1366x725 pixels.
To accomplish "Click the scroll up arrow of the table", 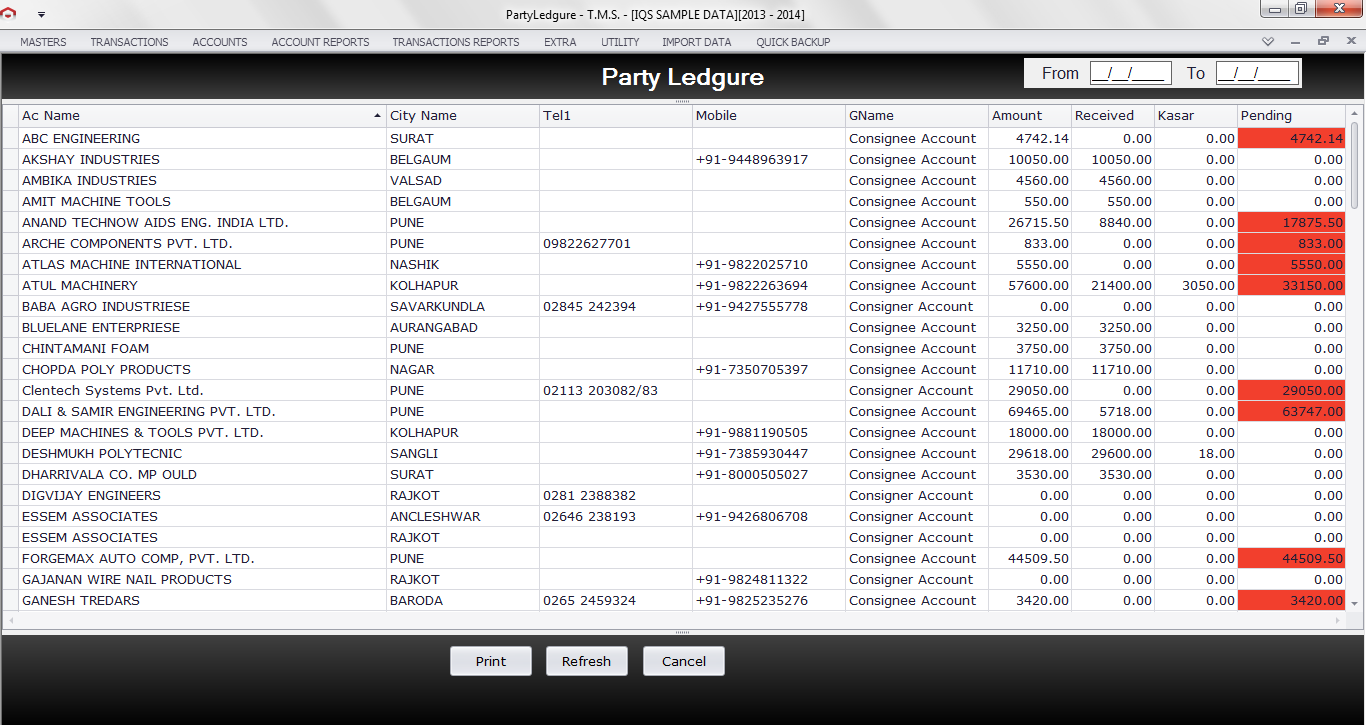I will coord(1355,112).
